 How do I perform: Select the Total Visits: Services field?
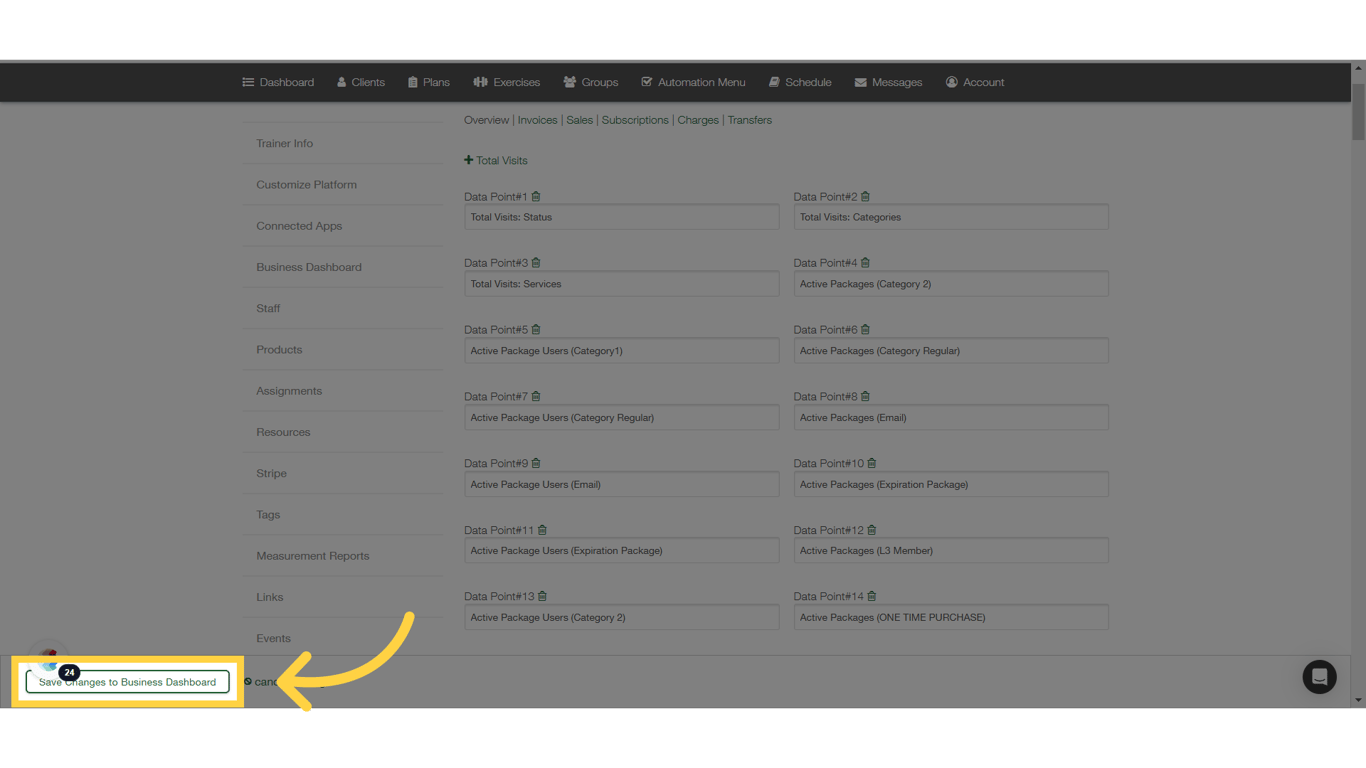tap(621, 284)
